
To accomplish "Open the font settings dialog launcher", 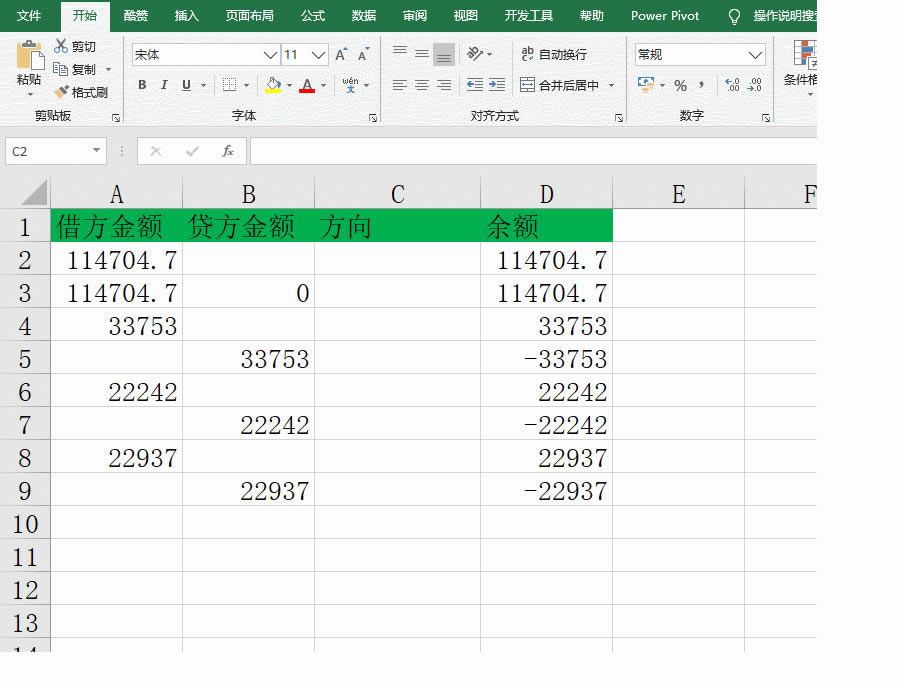I will tap(373, 118).
